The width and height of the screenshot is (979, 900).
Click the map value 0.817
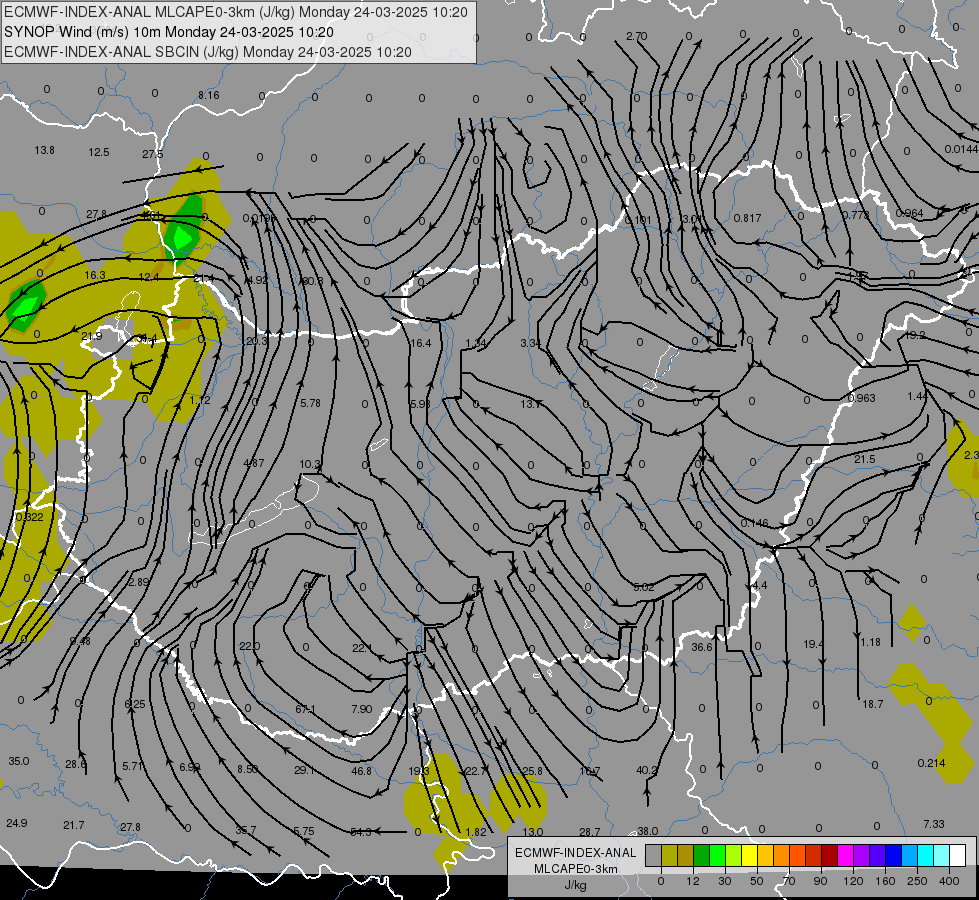(747, 218)
